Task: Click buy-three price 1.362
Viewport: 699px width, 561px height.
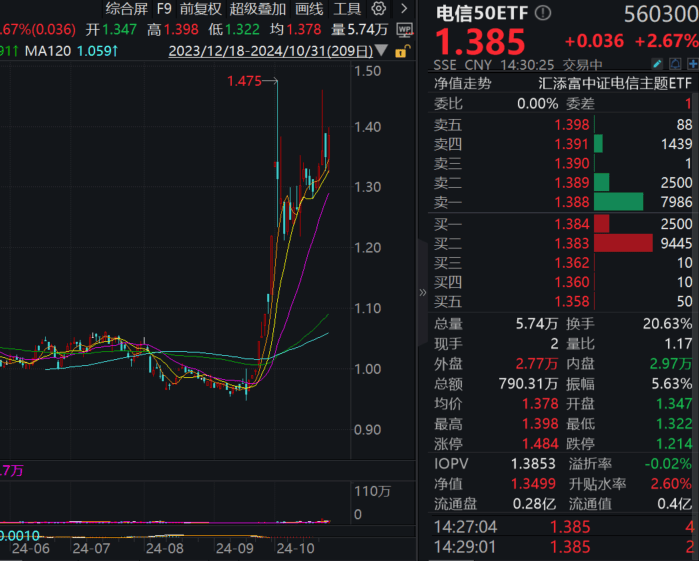Action: [572, 263]
